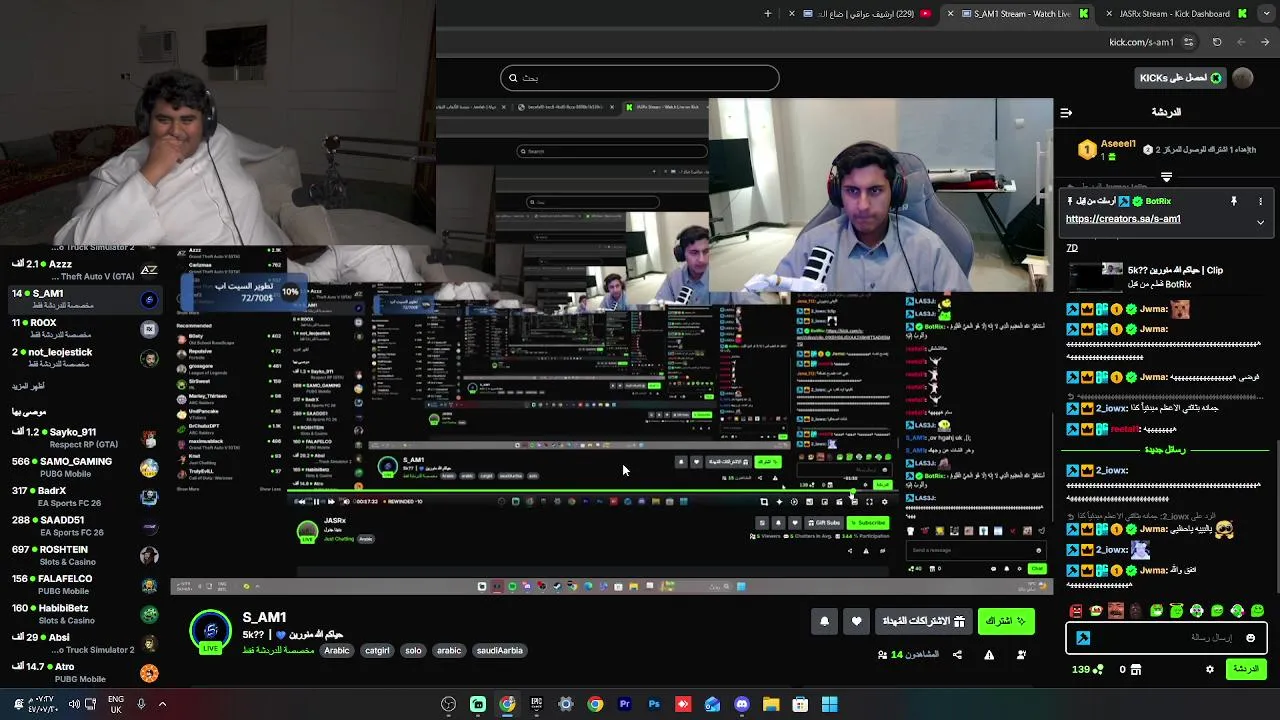The image size is (1280, 720).
Task: Collapse the chat panel with the arrow icon
Action: pos(1066,112)
